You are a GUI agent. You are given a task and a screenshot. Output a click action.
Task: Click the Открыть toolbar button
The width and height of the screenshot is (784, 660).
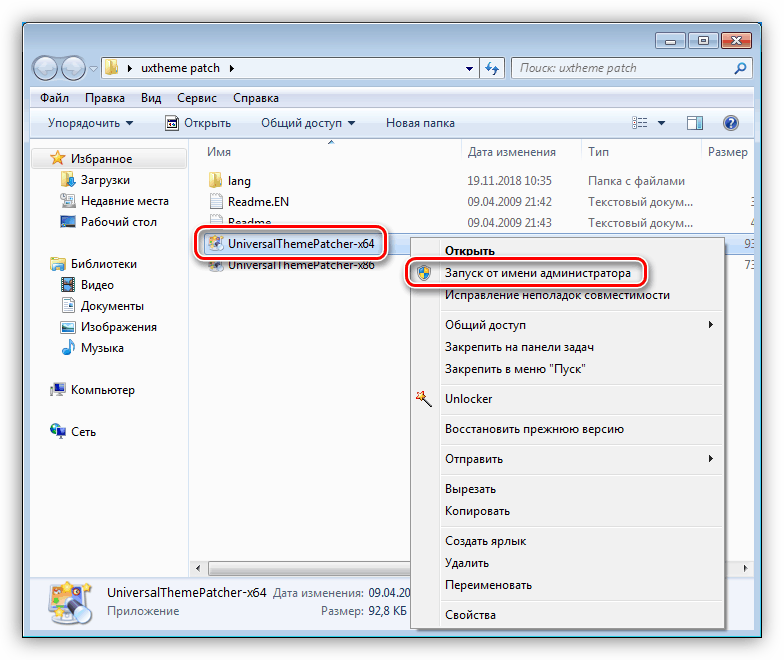coord(198,123)
